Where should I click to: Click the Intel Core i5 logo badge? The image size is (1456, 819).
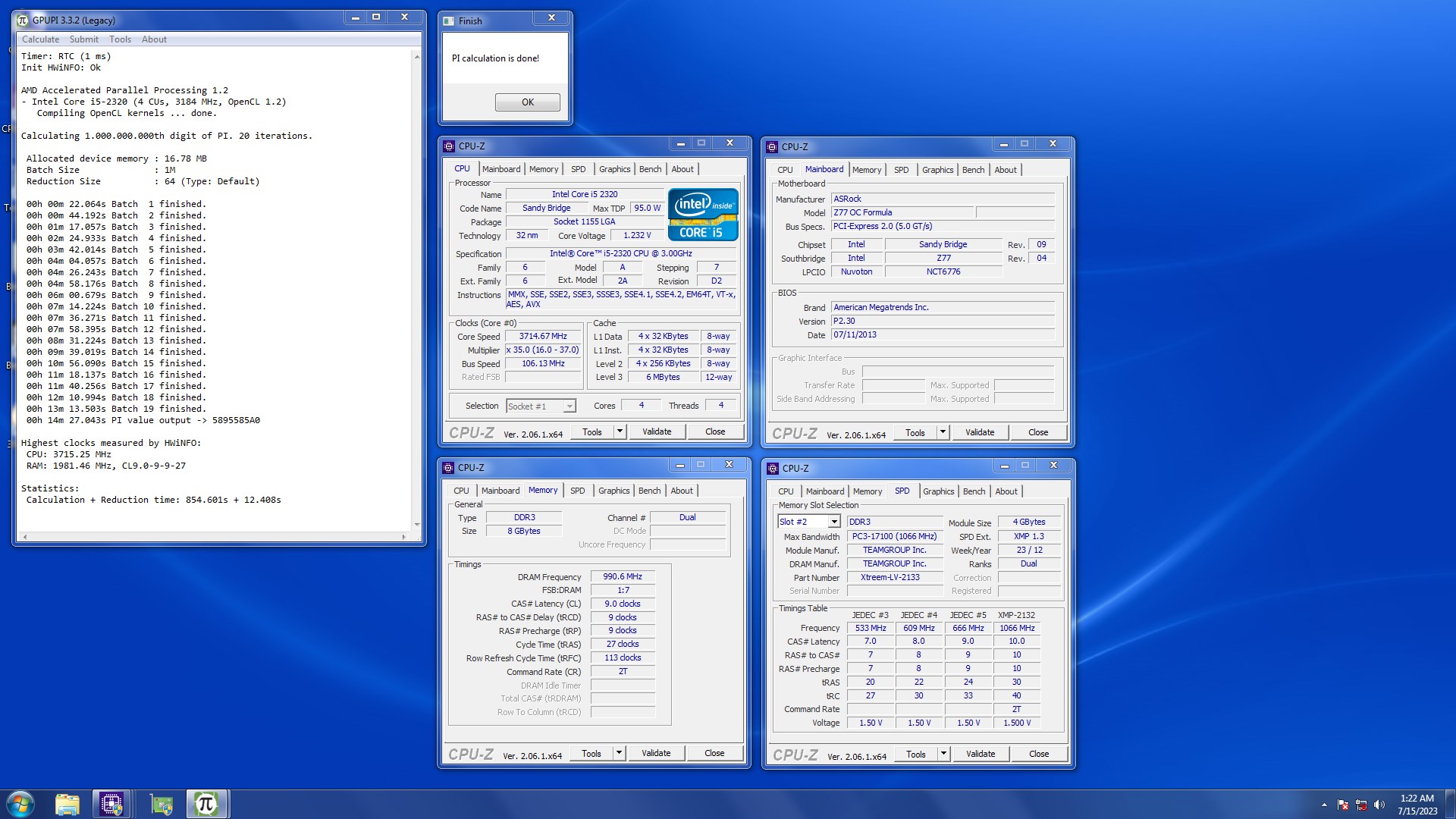702,215
